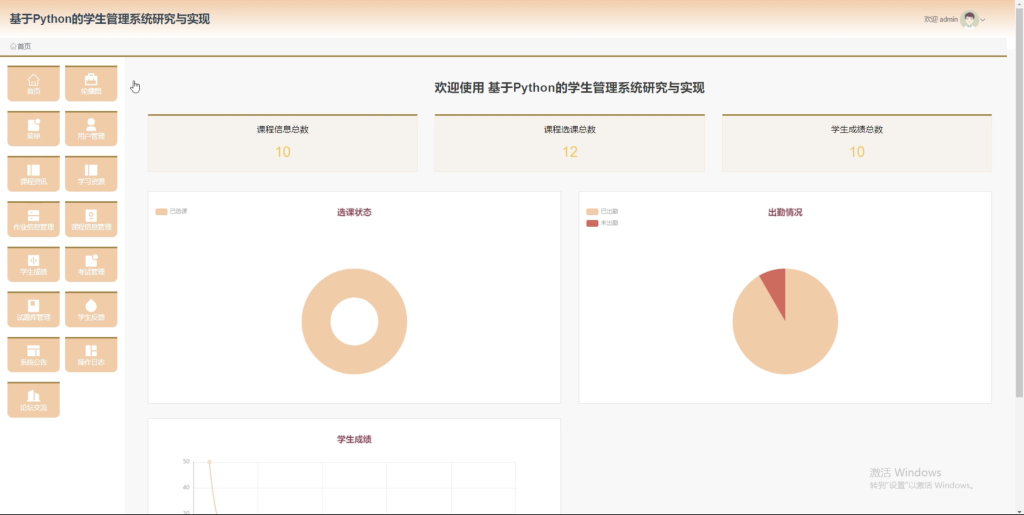Click the system title in header
This screenshot has width=1024, height=515.
tap(110, 19)
